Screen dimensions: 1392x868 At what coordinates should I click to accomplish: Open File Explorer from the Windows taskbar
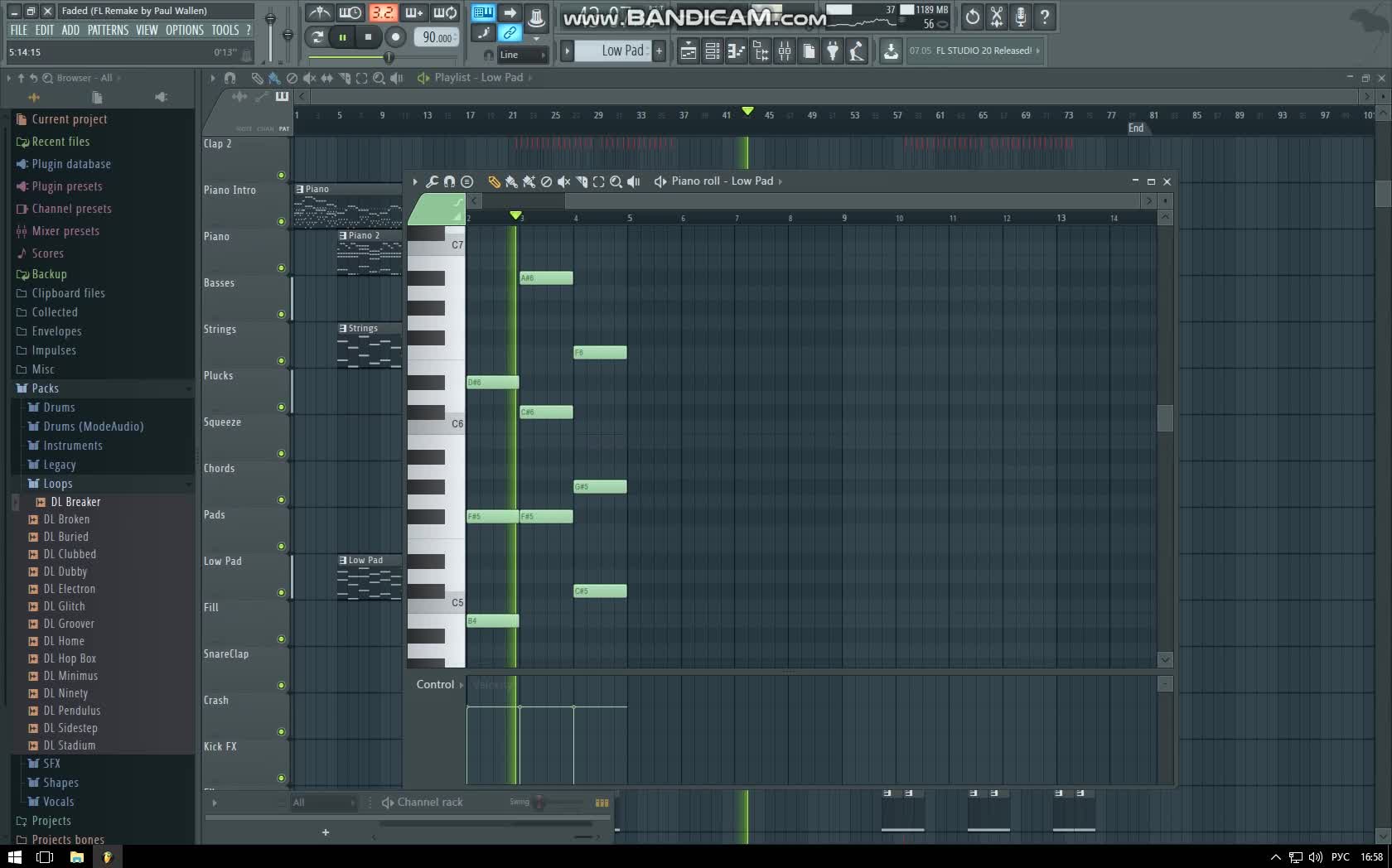click(76, 857)
